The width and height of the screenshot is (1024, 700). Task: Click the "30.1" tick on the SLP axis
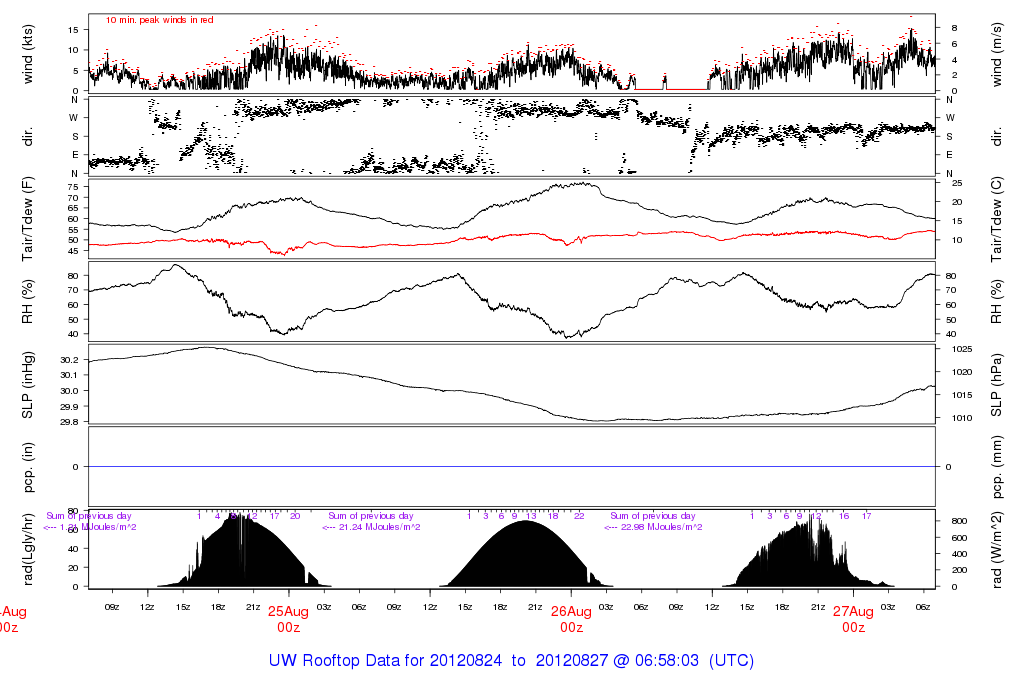point(69,375)
